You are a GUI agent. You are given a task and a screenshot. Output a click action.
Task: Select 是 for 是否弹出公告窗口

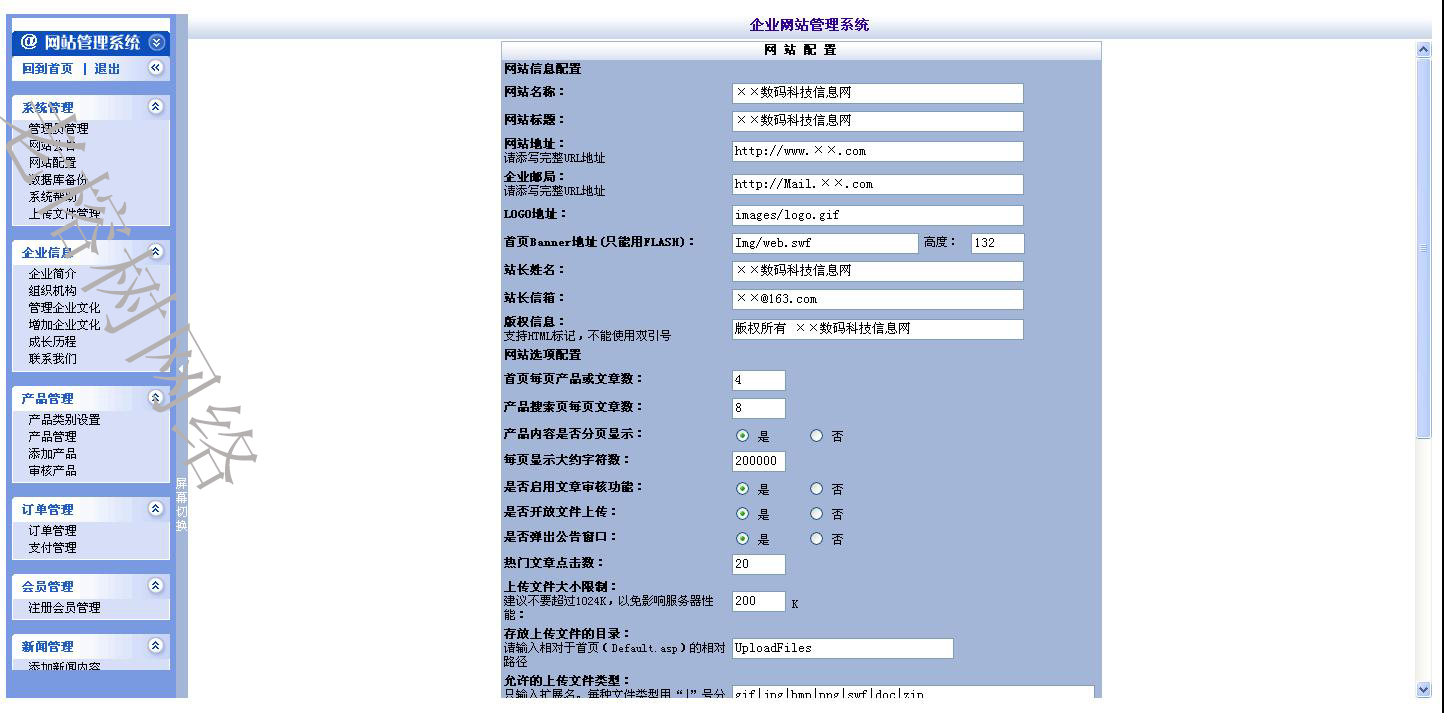coord(742,538)
